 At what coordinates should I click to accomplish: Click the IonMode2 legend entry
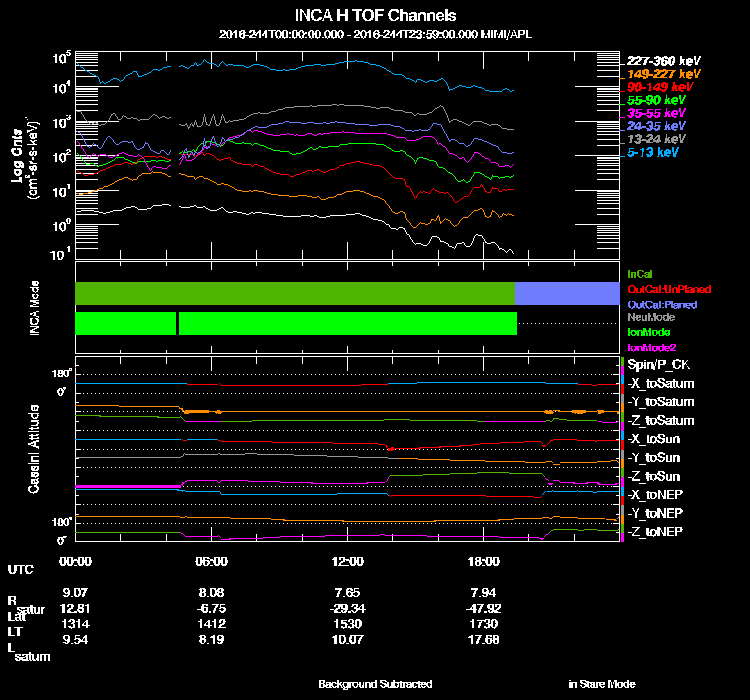click(x=651, y=347)
